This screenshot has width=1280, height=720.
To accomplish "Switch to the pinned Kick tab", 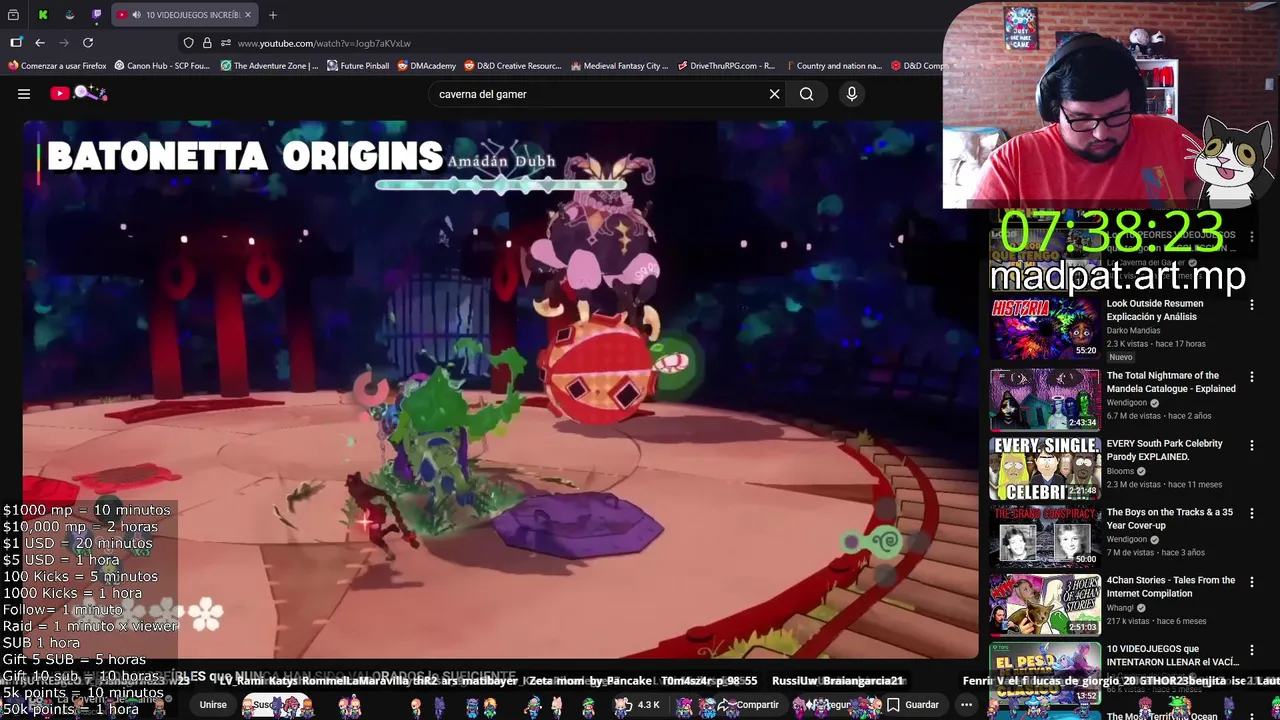I will click(43, 15).
